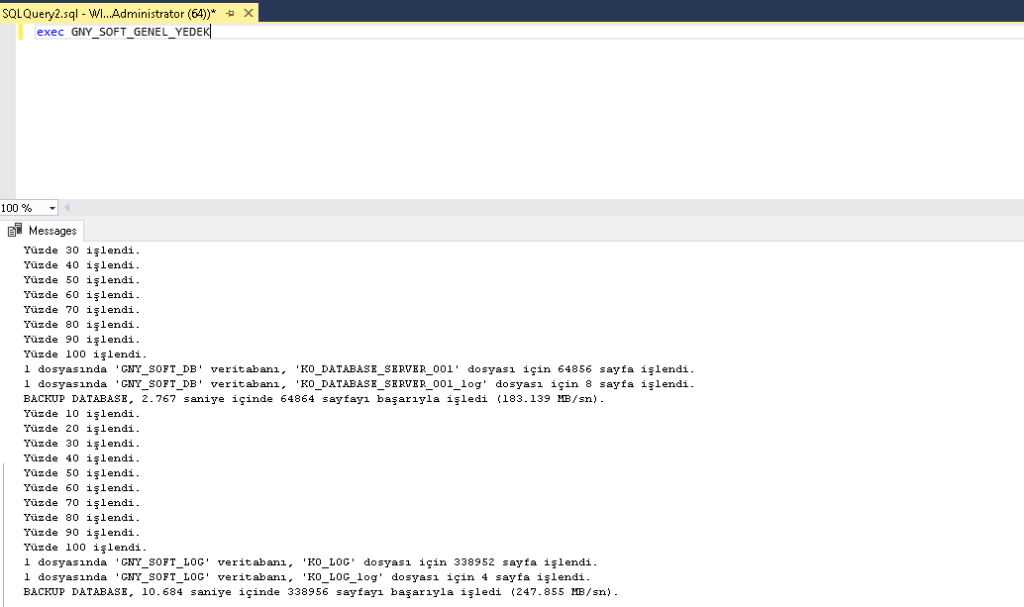Click the first 'Yüzde 30 işlendi.' message
The width and height of the screenshot is (1024, 607).
coord(82,250)
